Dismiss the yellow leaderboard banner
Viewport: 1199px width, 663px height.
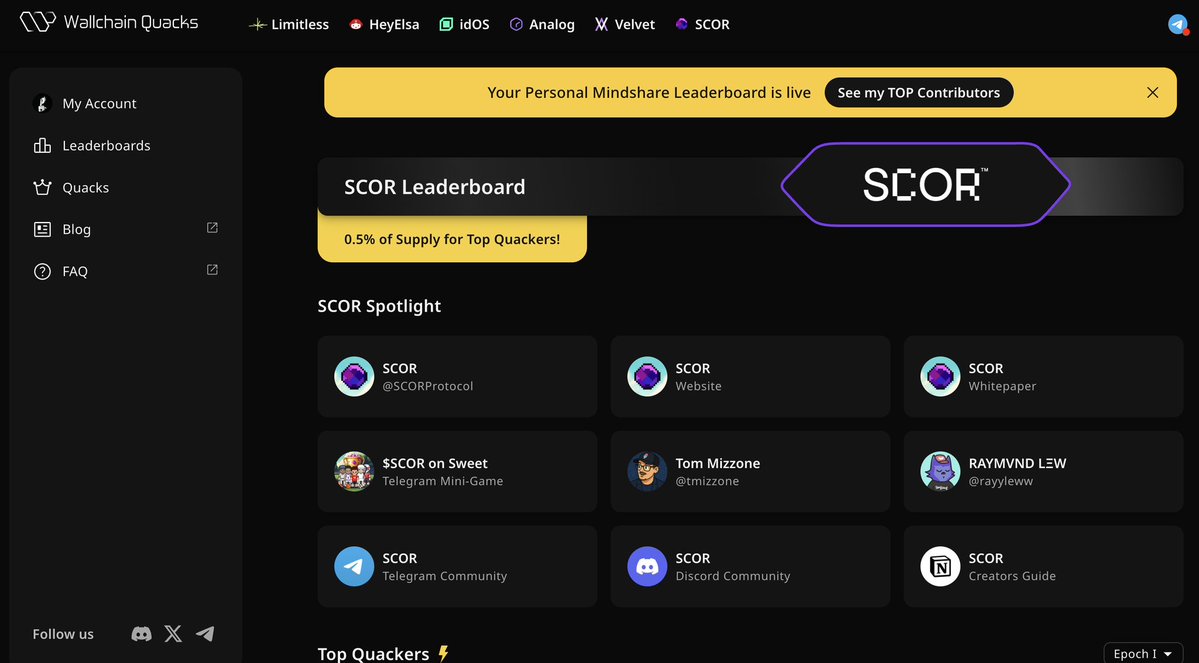[1152, 93]
